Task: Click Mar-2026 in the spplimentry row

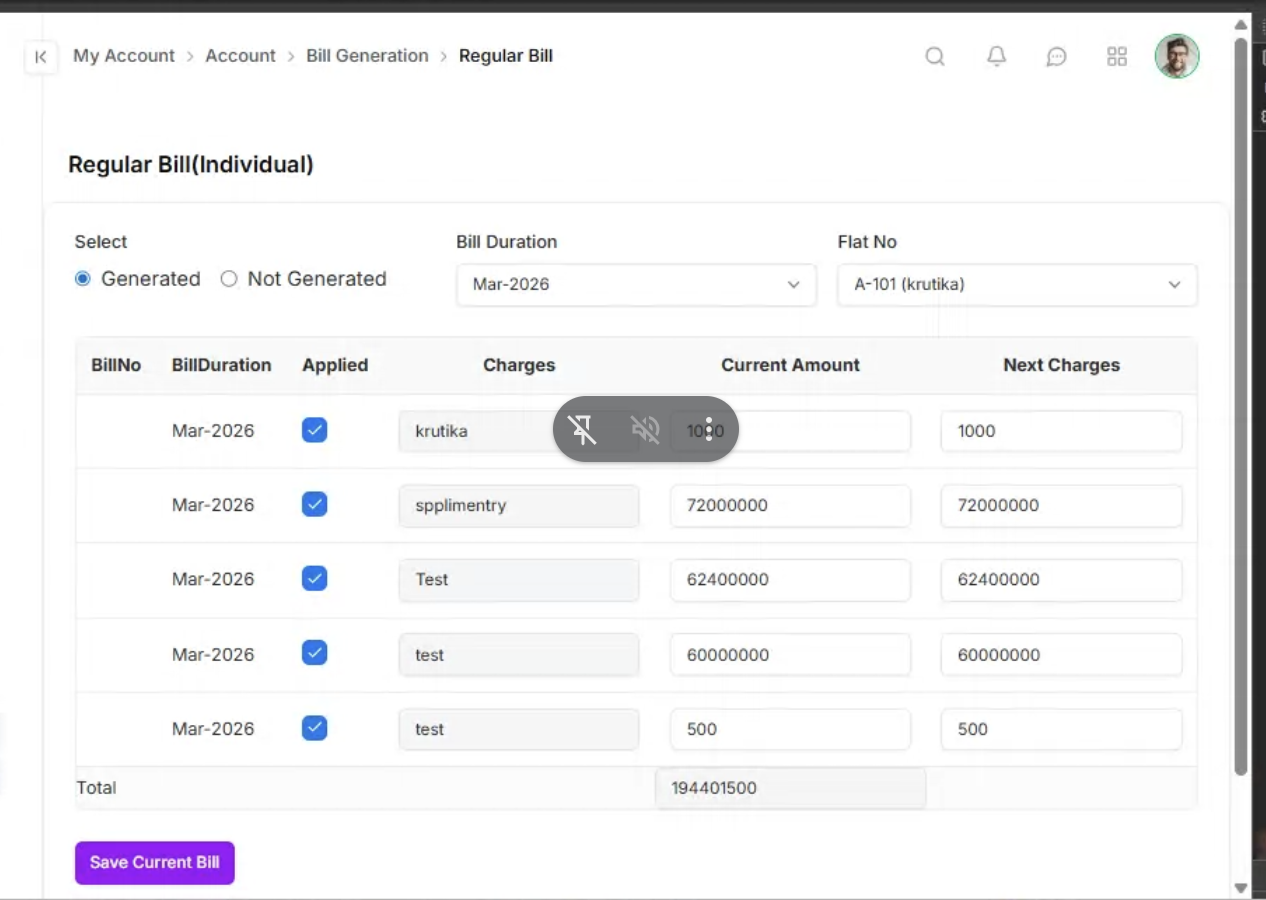Action: pos(213,505)
